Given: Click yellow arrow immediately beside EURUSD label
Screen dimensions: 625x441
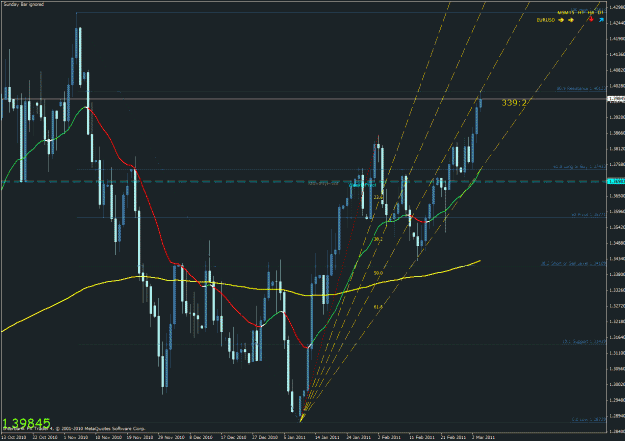Looking at the screenshot, I should (561, 20).
